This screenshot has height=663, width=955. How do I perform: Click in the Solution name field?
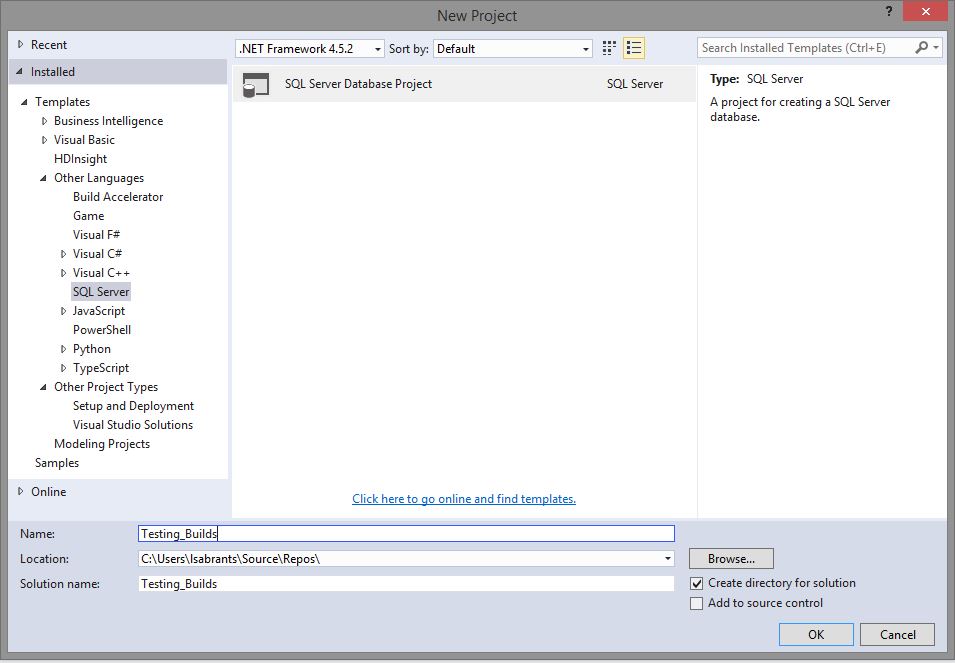[406, 584]
